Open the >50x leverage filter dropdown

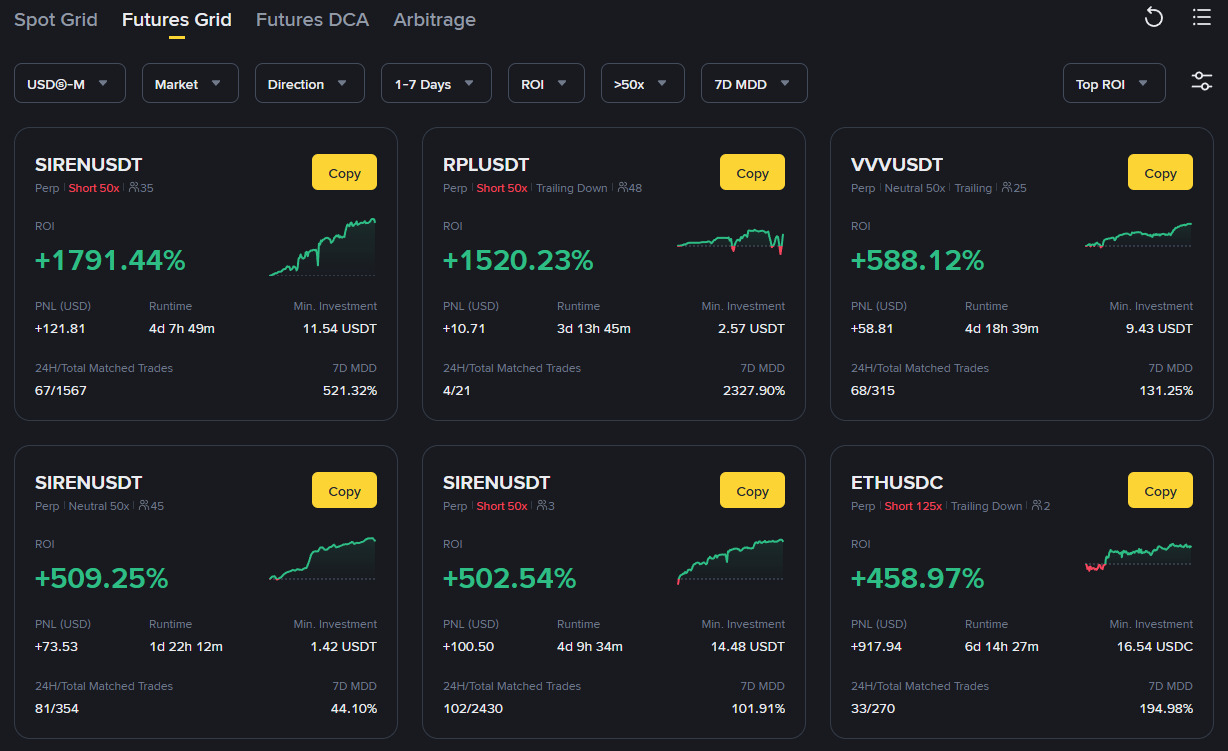pyautogui.click(x=642, y=82)
